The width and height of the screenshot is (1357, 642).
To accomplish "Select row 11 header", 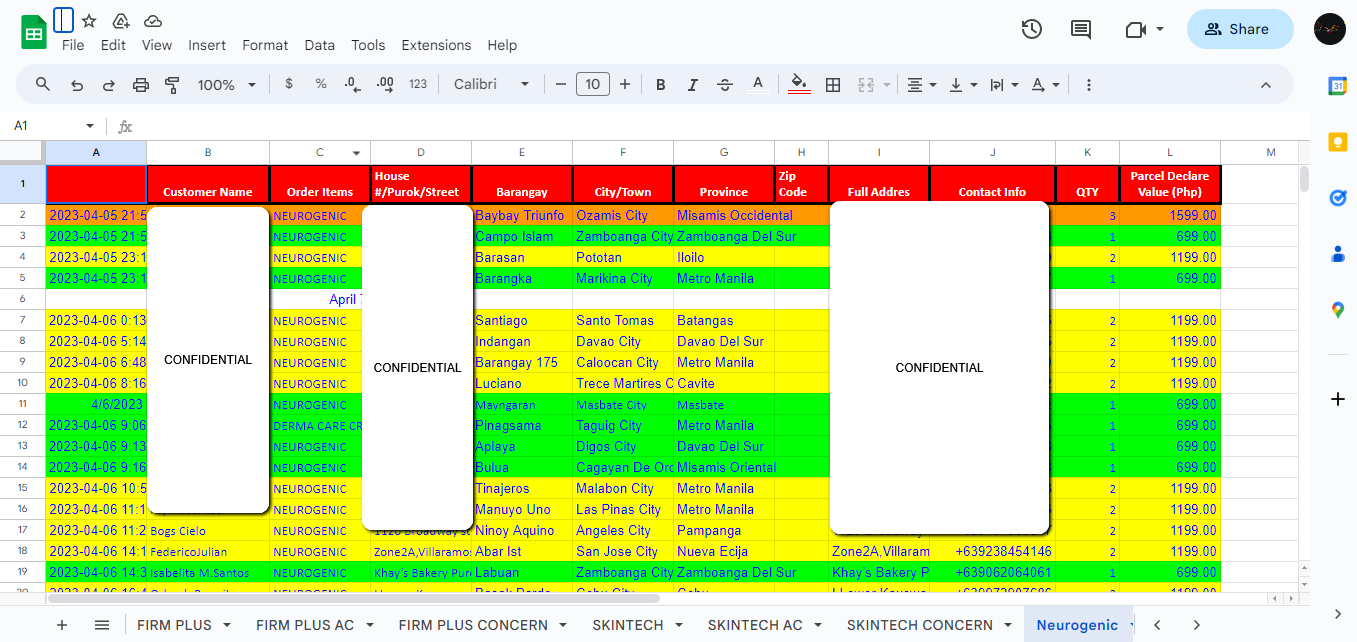I will point(22,404).
